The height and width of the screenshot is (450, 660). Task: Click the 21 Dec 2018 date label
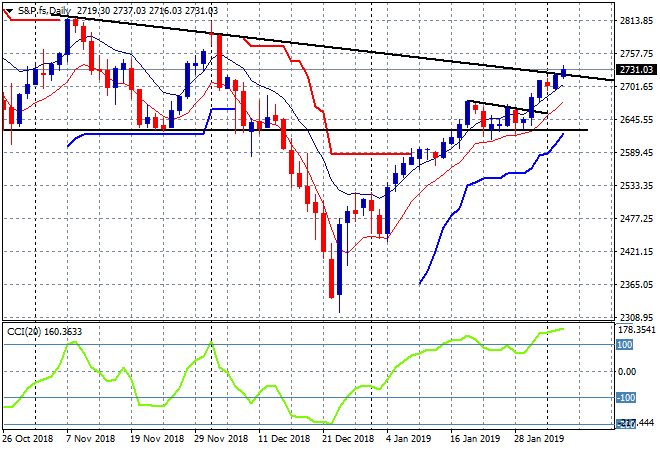click(x=348, y=439)
